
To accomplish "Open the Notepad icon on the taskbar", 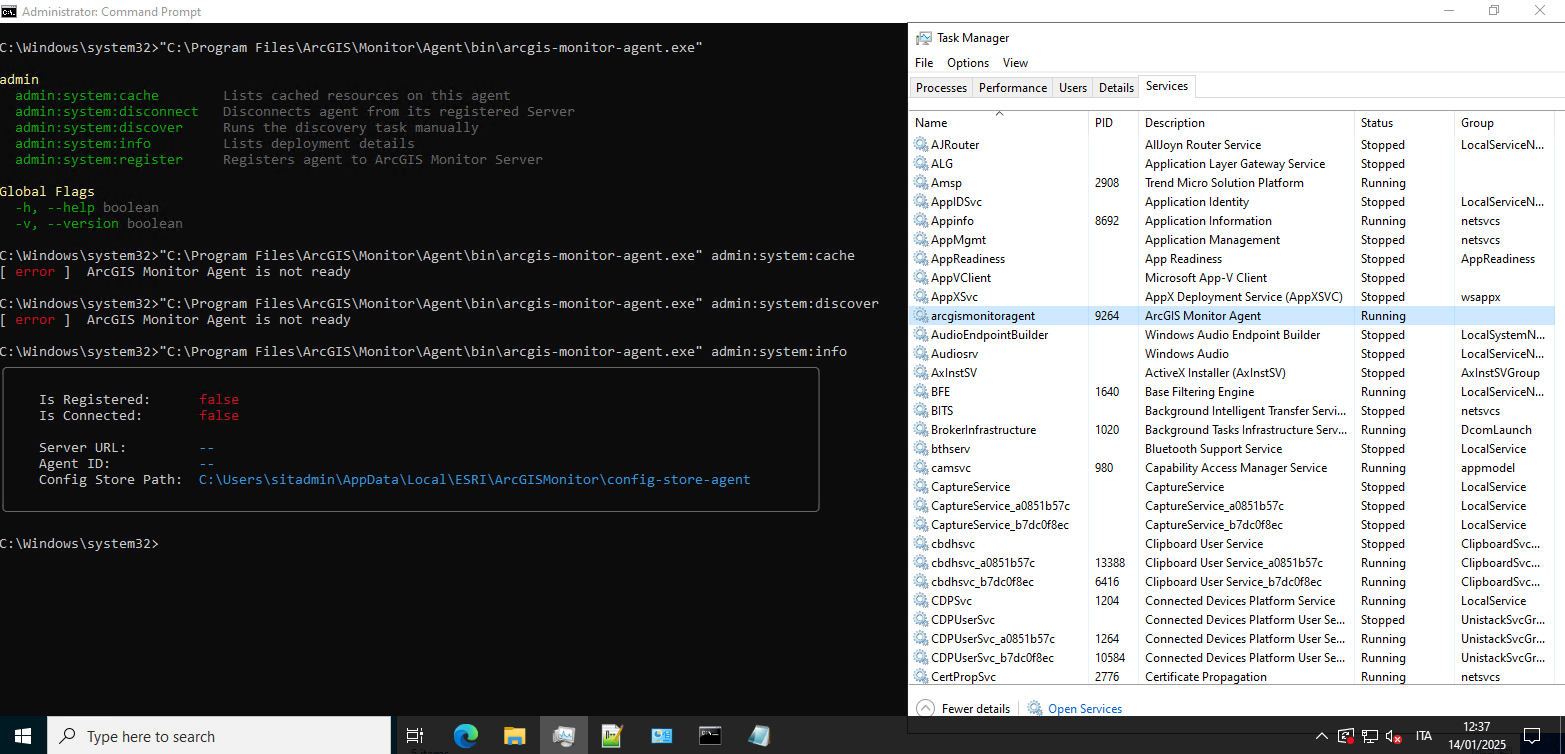I will pos(759,736).
